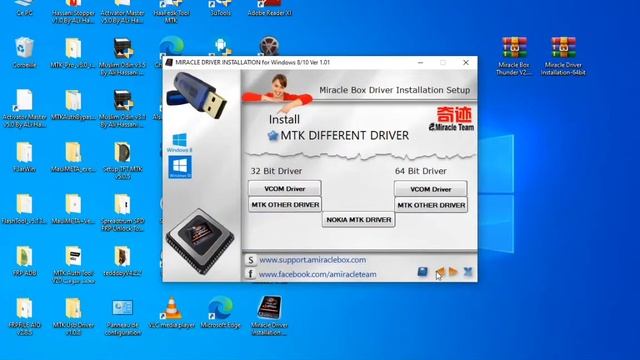Open the facebook.com/amiracleteam link

318,274
